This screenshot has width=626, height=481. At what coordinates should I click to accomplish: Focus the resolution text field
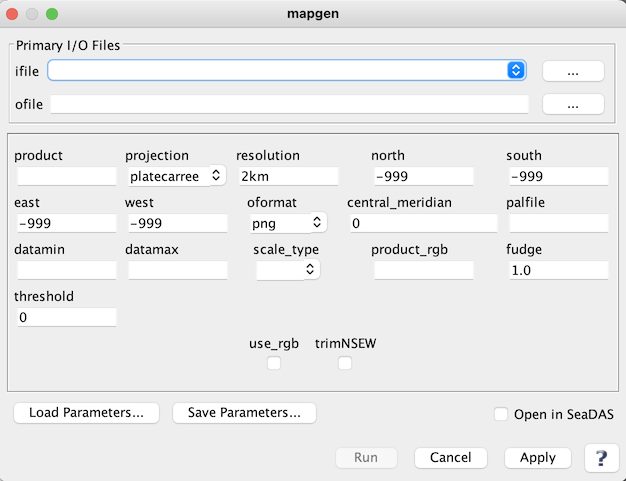[x=286, y=176]
